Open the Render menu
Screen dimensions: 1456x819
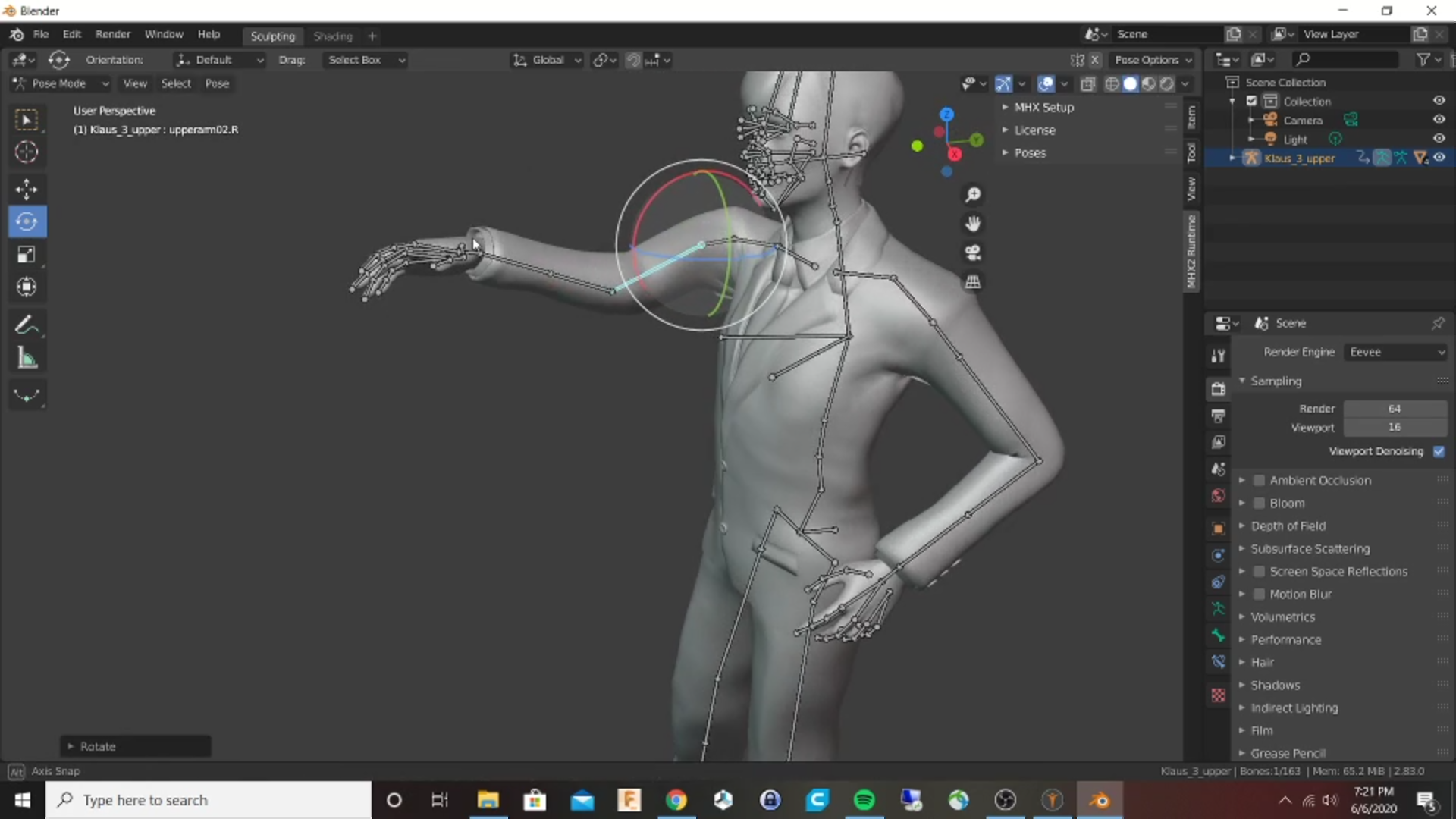(112, 34)
